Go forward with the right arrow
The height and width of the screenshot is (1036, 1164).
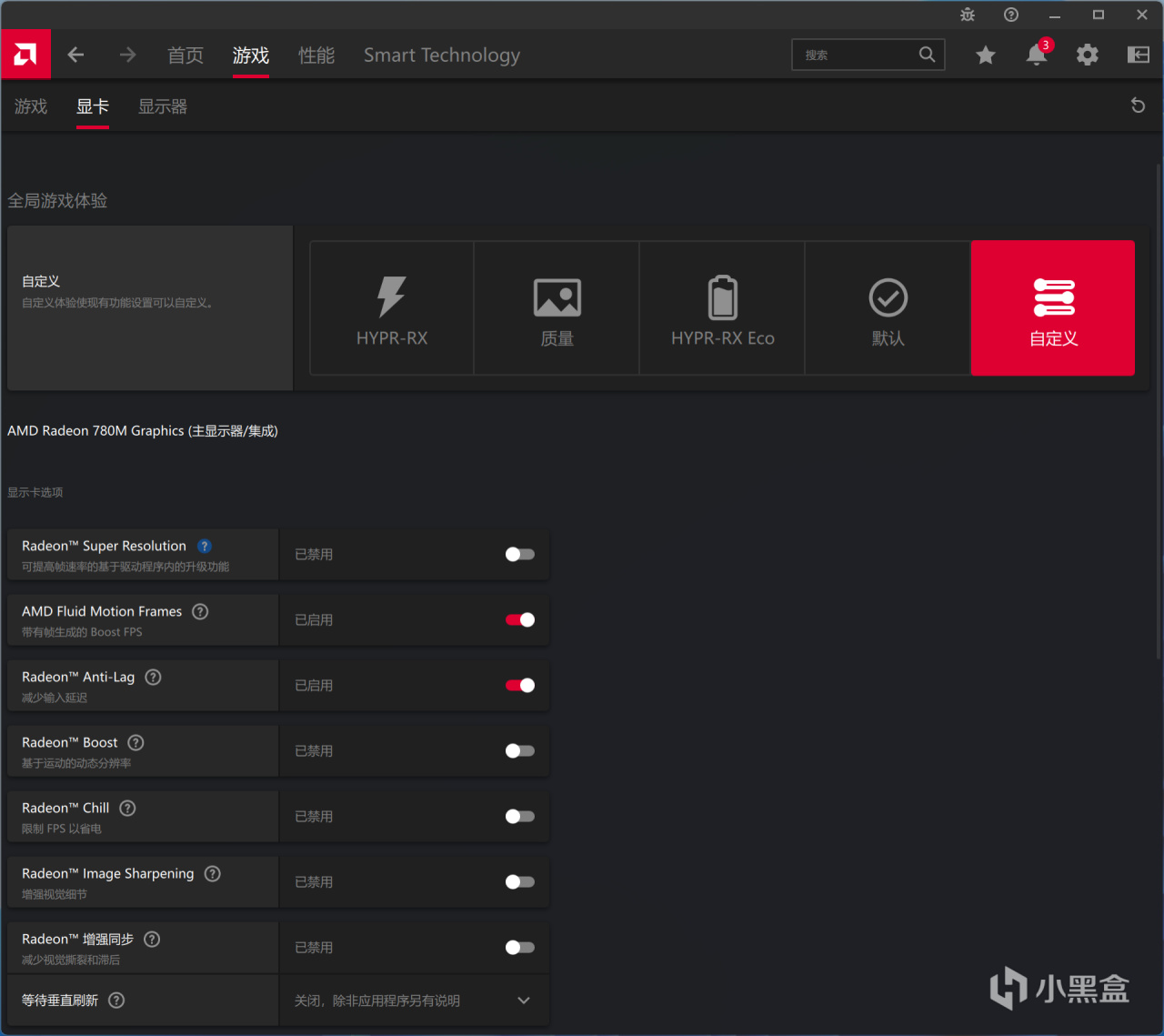click(x=127, y=55)
